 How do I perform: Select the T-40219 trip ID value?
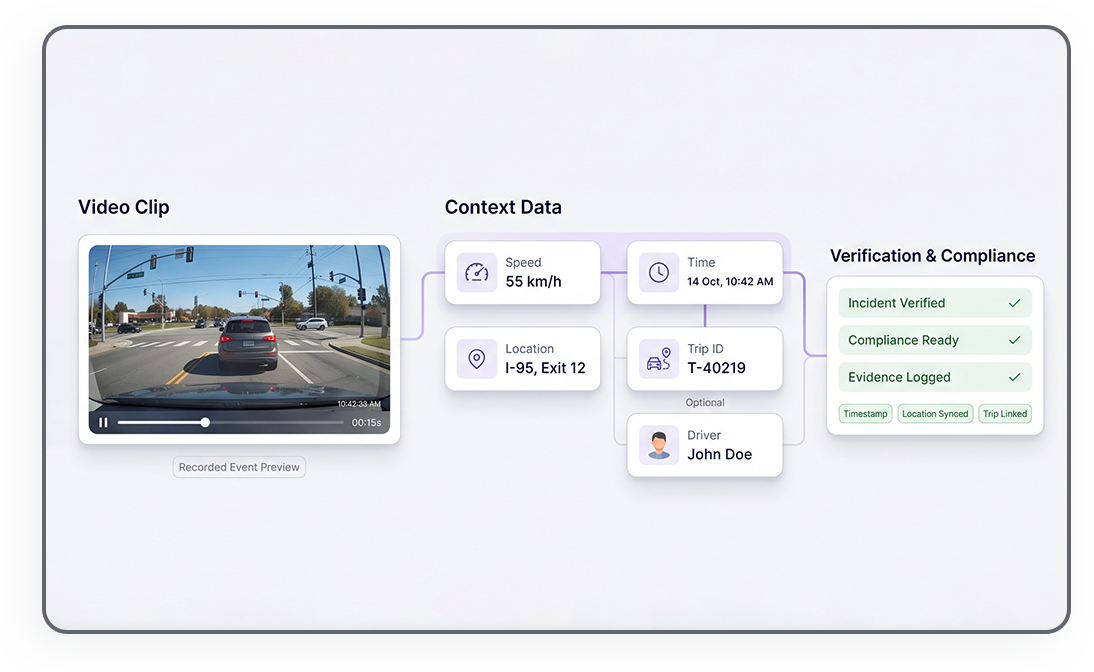tap(717, 368)
